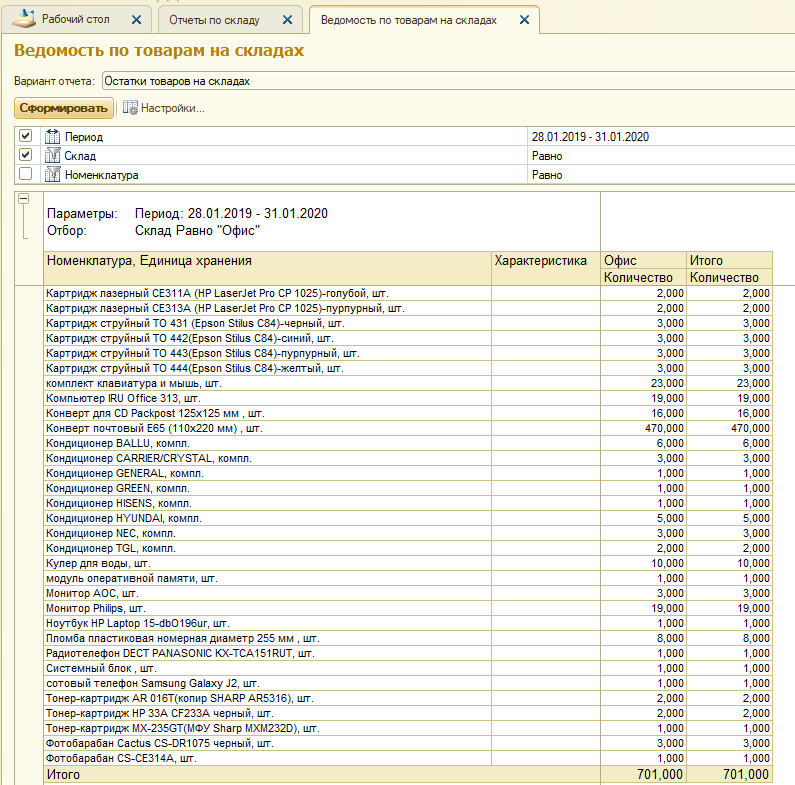Click the Итого column header
This screenshot has width=795, height=785.
pos(729,260)
